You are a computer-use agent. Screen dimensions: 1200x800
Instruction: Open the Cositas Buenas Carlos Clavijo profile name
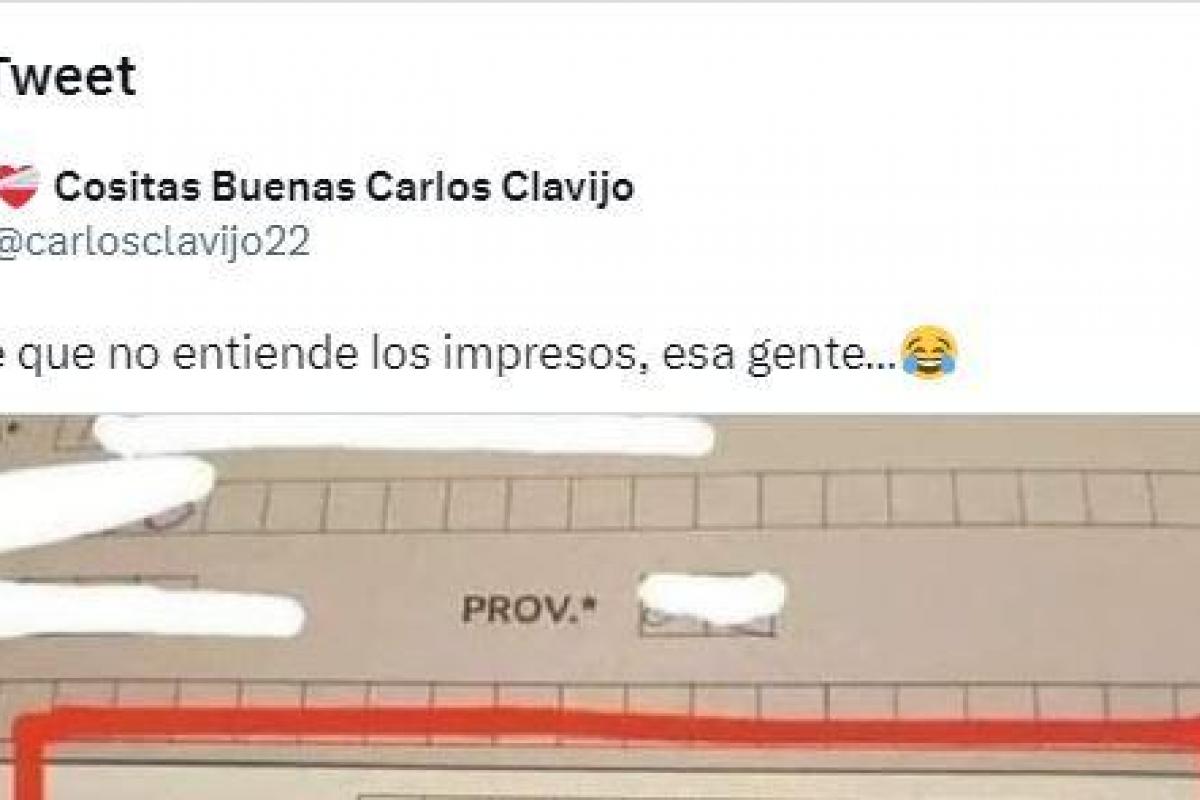tap(343, 187)
